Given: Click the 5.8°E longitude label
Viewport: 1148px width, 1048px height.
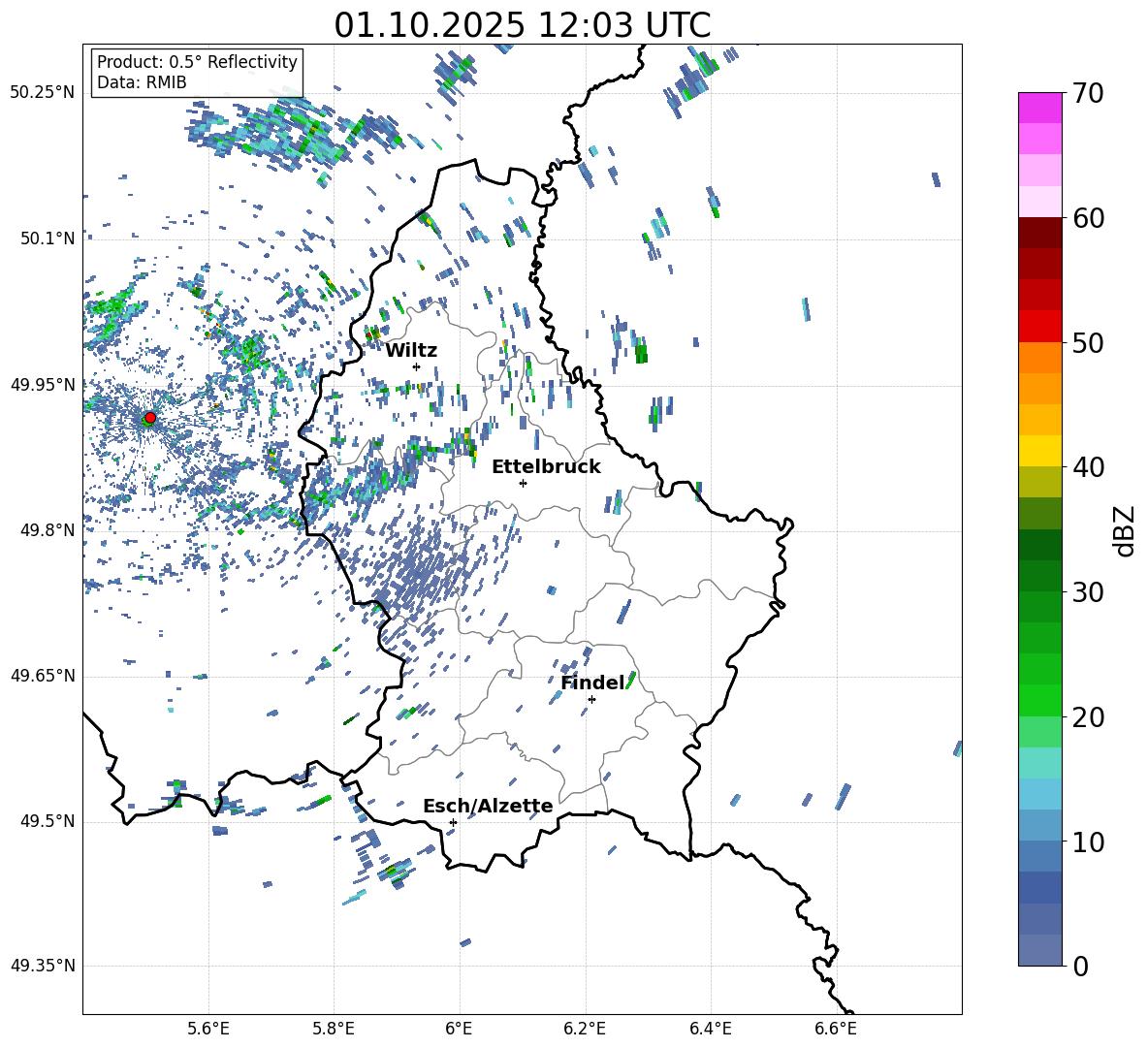Looking at the screenshot, I should (x=334, y=1030).
